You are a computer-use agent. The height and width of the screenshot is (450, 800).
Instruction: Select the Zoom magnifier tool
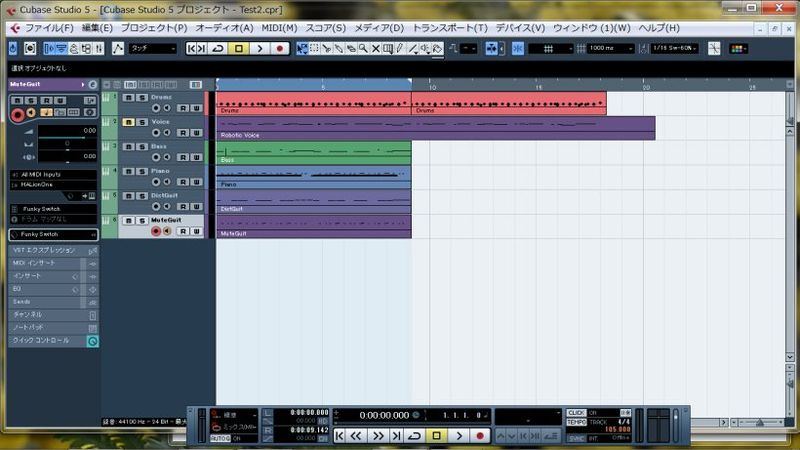point(363,48)
